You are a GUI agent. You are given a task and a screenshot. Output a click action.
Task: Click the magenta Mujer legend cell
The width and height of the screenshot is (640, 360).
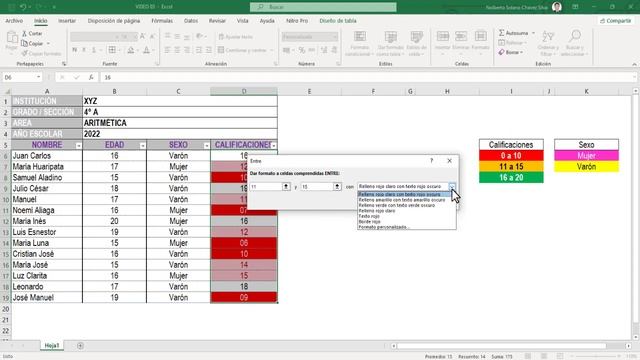(586, 156)
